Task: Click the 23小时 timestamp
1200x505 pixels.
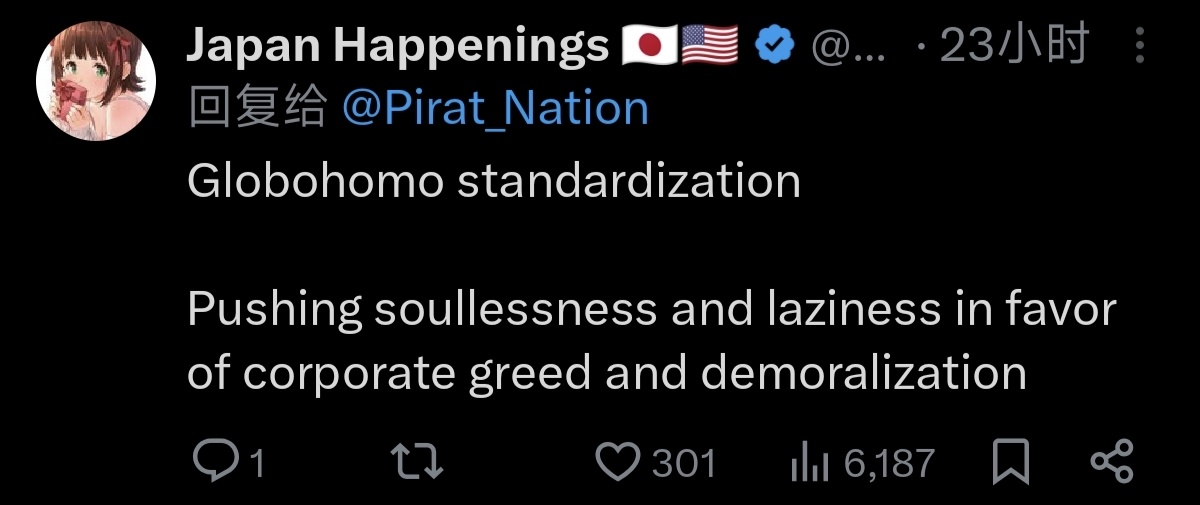Action: (1012, 46)
